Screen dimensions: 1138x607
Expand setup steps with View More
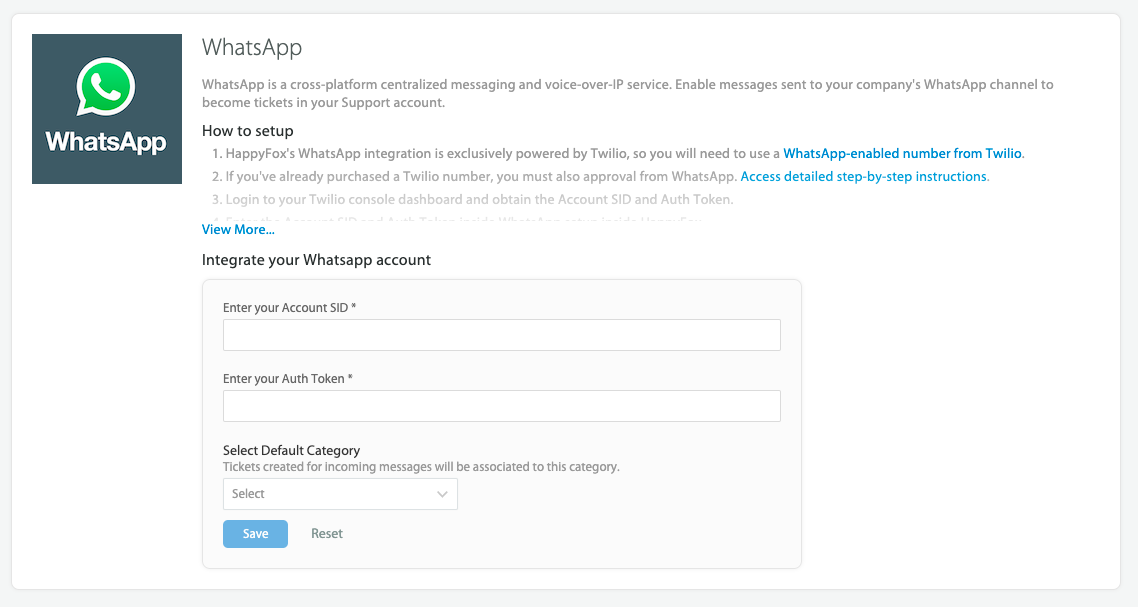[238, 230]
